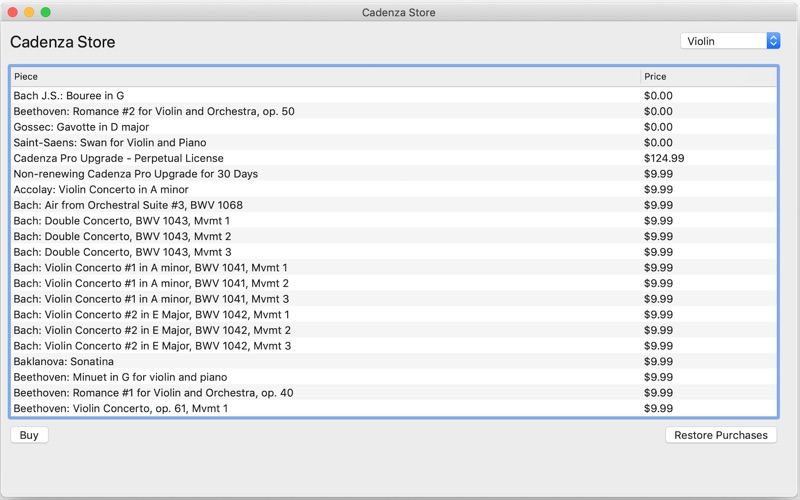The image size is (800, 500).
Task: Select Gossec: Gavotte in D major
Action: 393,127
